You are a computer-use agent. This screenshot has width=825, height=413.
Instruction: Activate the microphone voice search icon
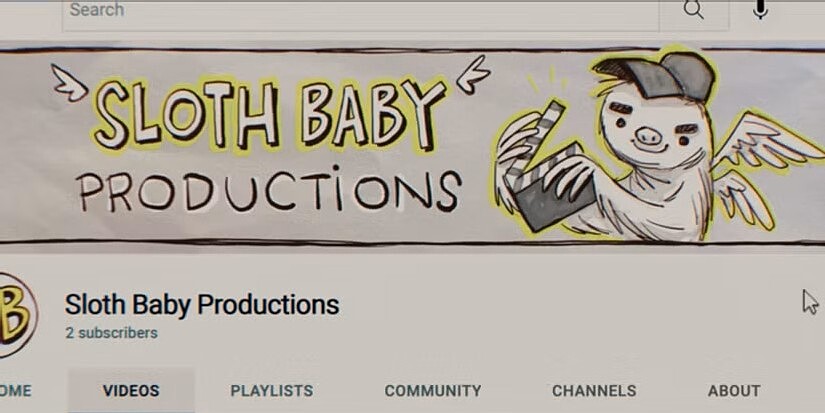(760, 9)
